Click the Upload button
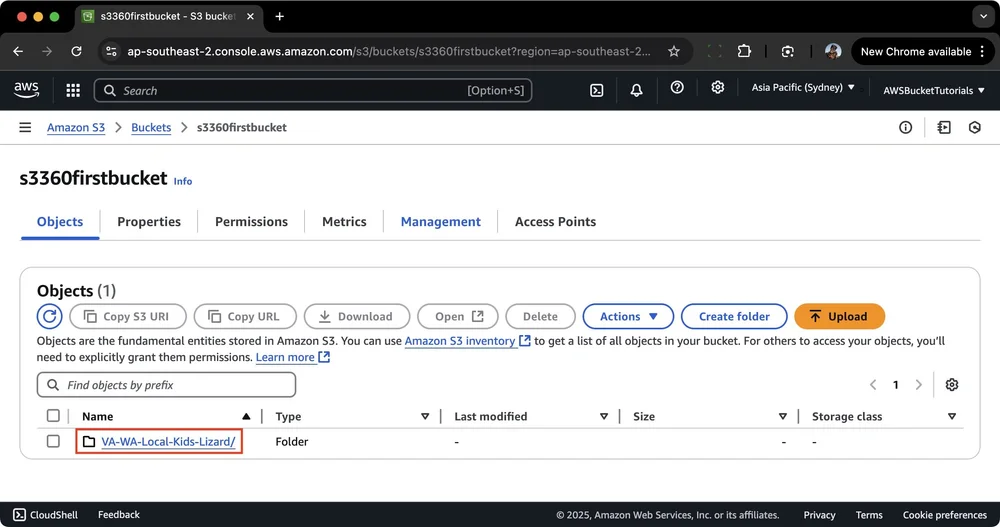Screen dimensions: 1000x527 (839, 316)
